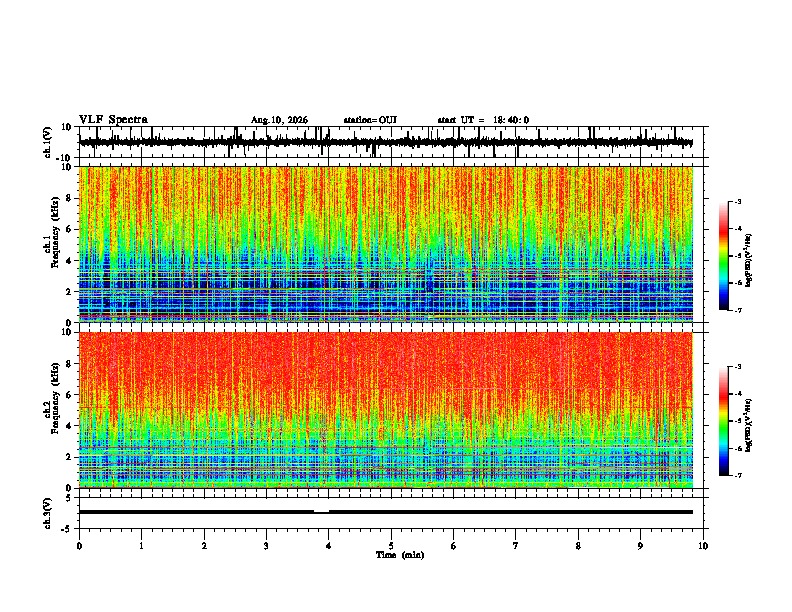Click the time axis tick label '9'
Screen dimensions: 792x612
click(x=640, y=546)
